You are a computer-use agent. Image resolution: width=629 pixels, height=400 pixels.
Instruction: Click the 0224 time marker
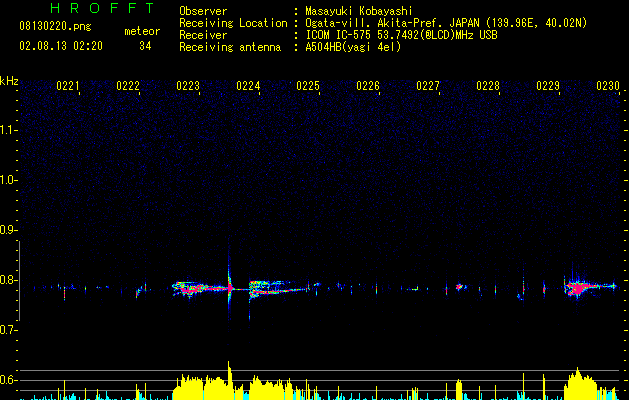click(248, 86)
